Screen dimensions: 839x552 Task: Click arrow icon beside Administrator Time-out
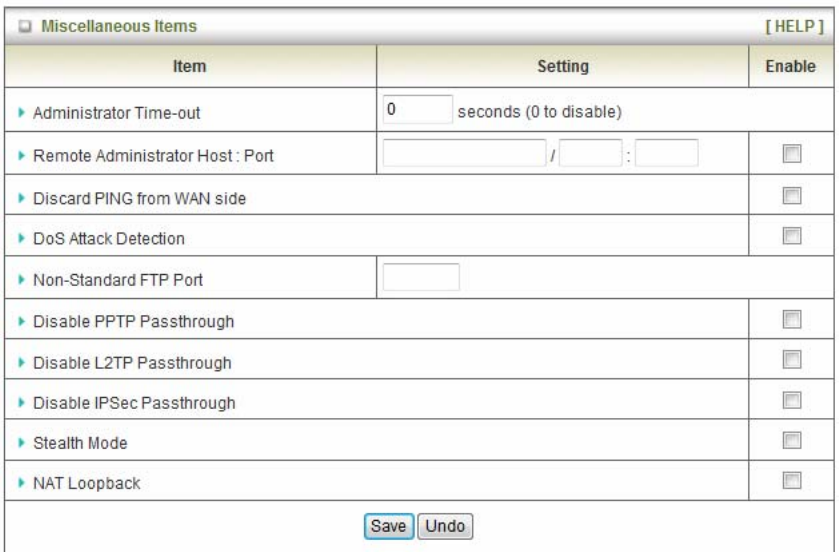click(x=22, y=113)
